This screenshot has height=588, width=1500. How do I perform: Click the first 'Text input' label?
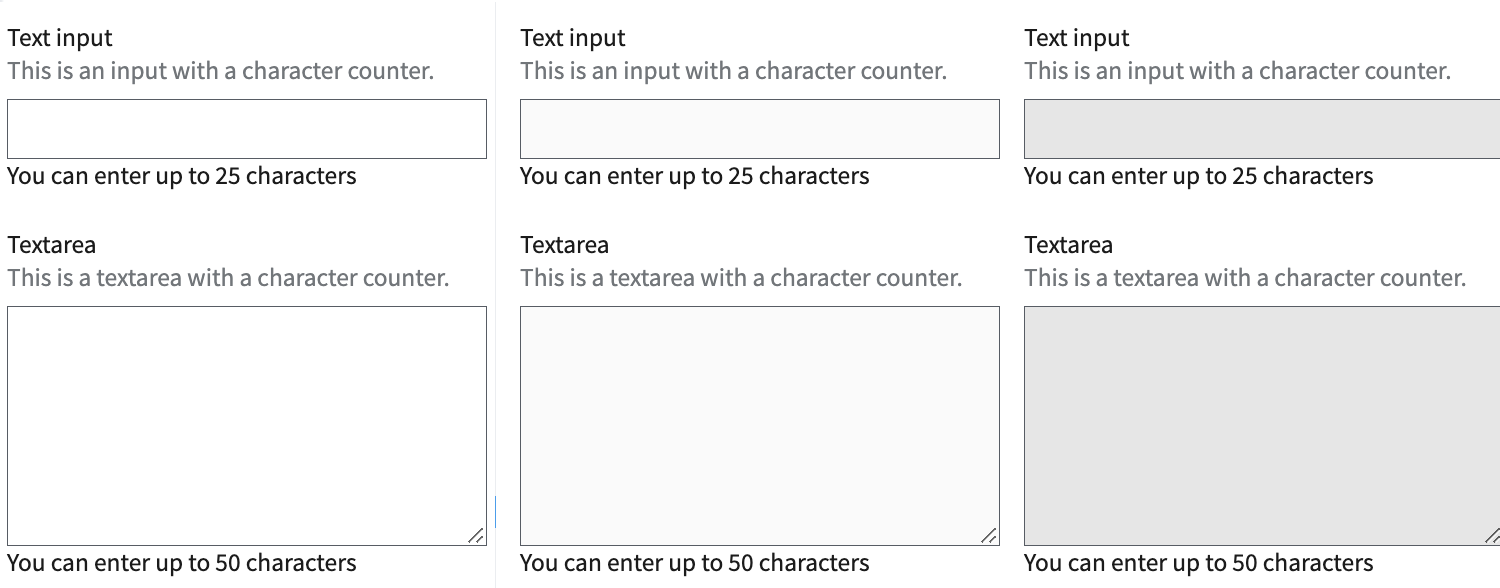(x=58, y=38)
